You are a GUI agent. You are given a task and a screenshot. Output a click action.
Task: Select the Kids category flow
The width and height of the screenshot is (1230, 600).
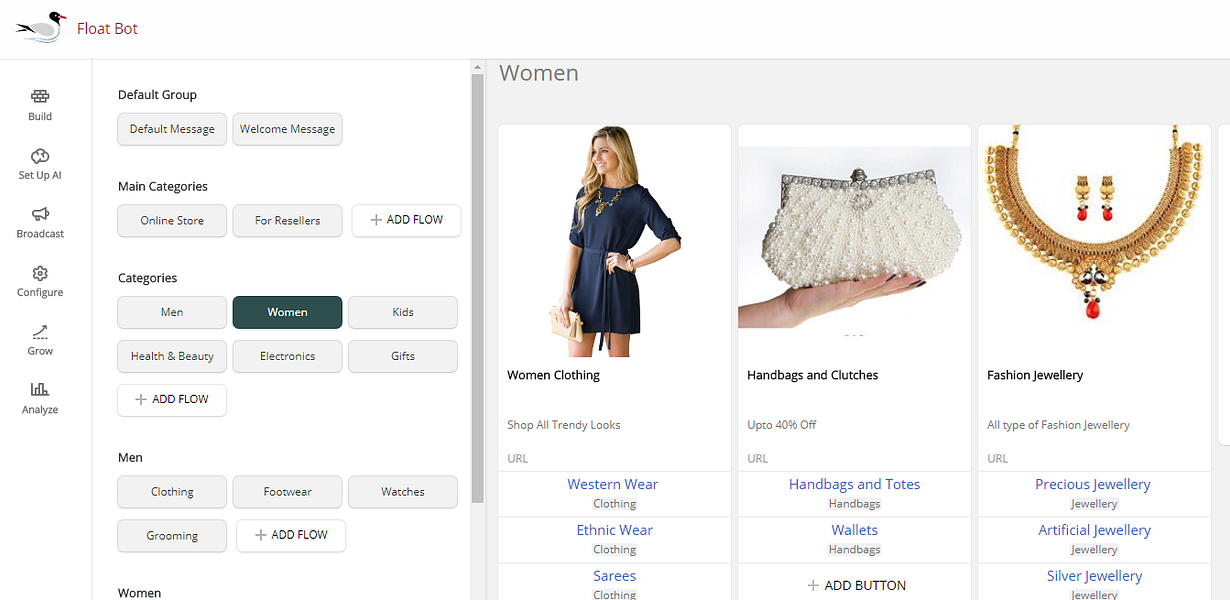click(x=403, y=312)
